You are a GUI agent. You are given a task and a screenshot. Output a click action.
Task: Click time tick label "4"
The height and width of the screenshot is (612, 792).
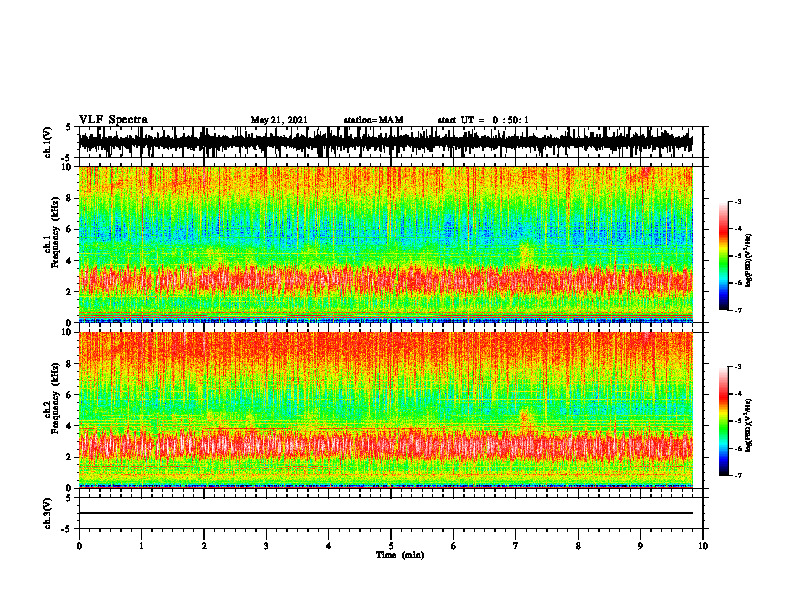(329, 546)
